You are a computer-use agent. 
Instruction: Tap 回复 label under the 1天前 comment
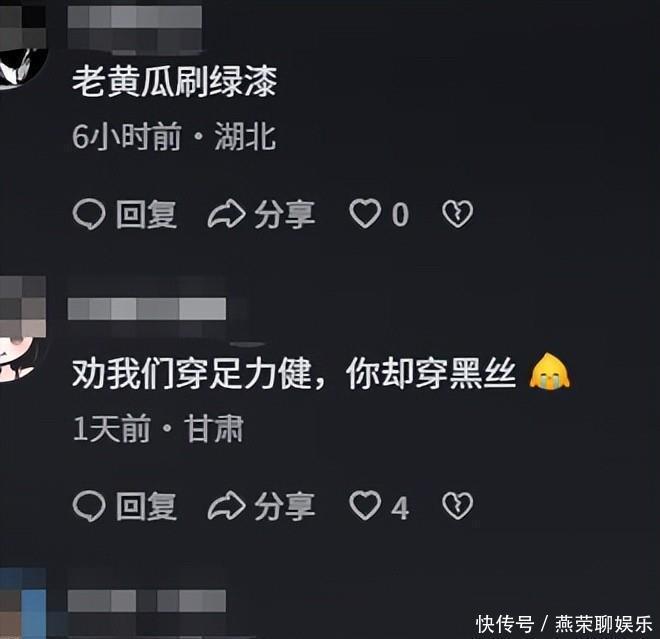coord(146,506)
